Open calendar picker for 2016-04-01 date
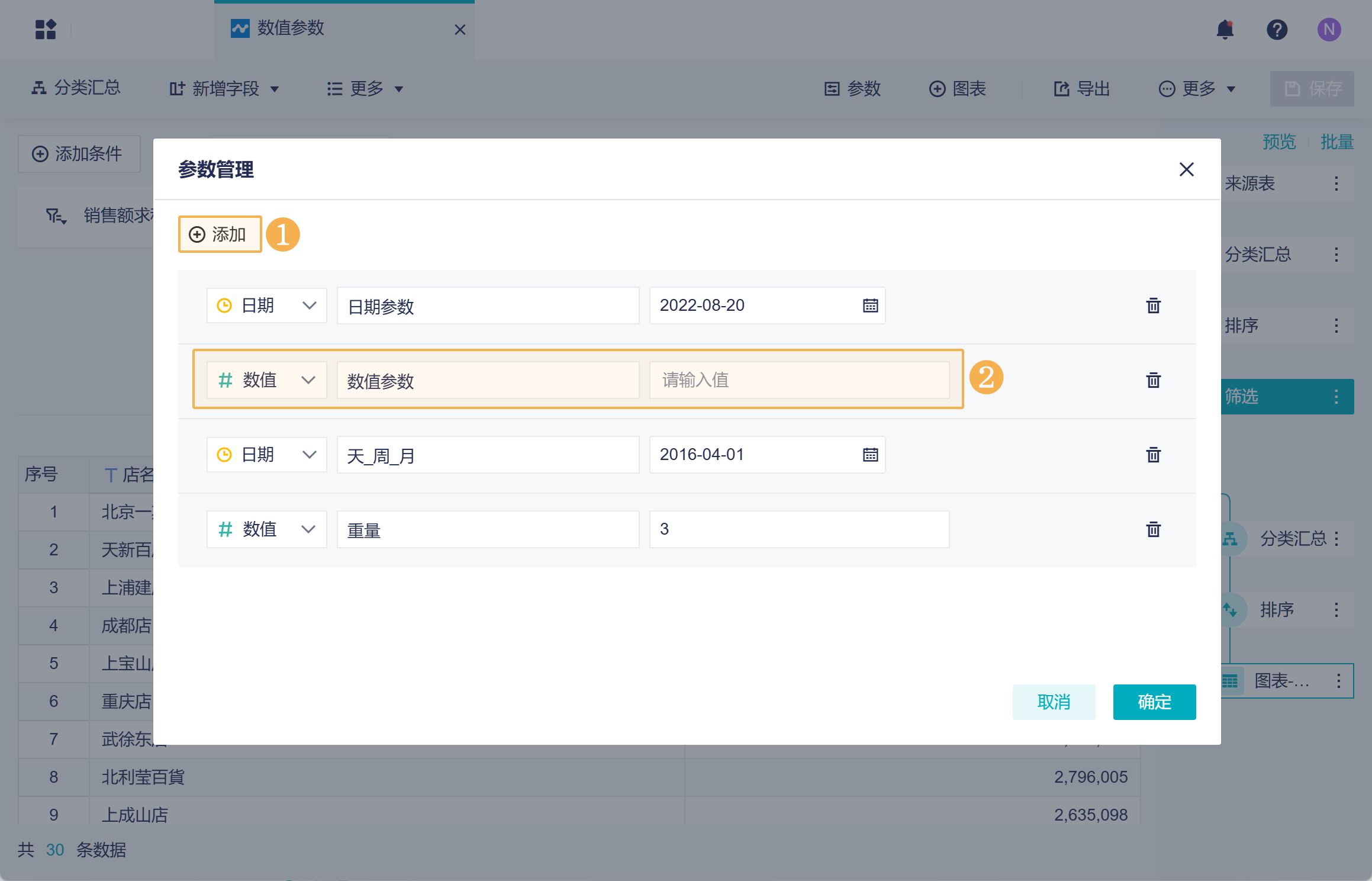This screenshot has width=1372, height=881. tap(870, 455)
